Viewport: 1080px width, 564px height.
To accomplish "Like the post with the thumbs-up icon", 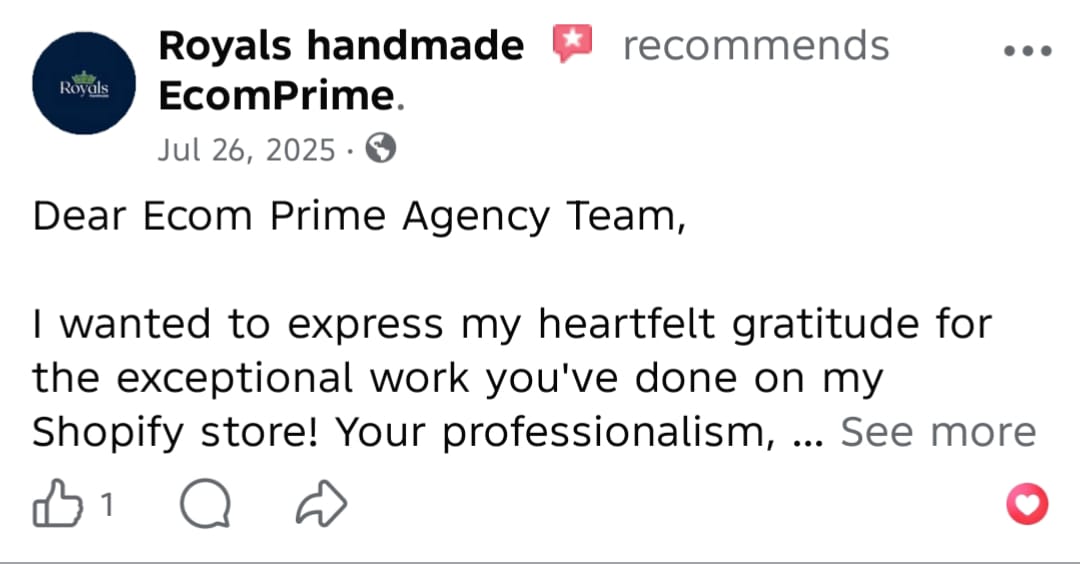I will pos(57,505).
